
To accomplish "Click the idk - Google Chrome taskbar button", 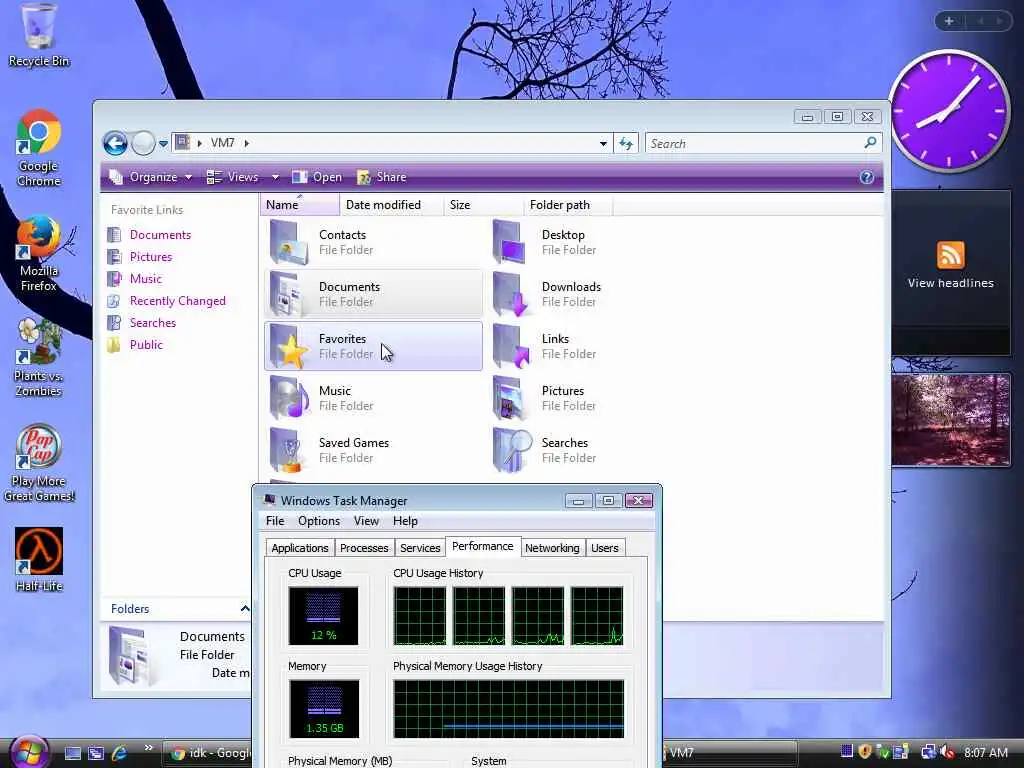I will coord(208,753).
